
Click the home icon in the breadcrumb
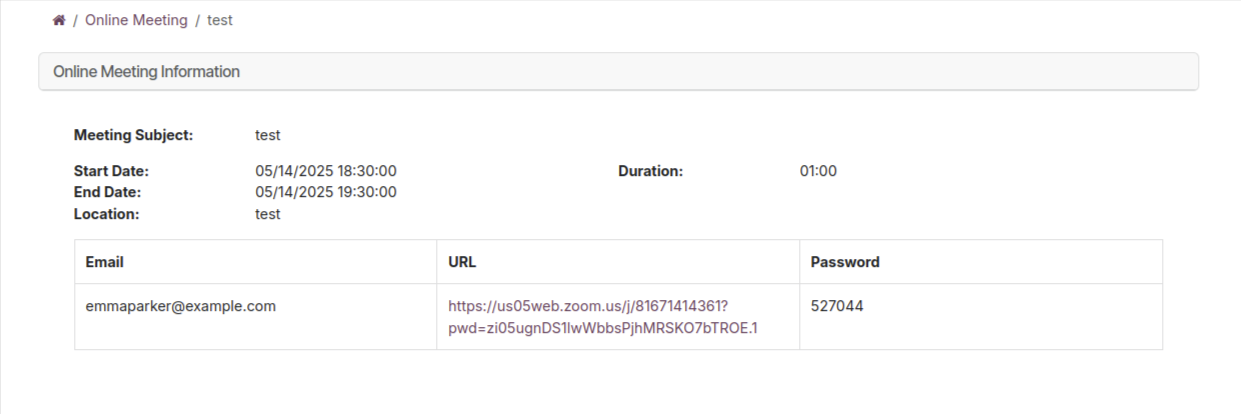(59, 20)
